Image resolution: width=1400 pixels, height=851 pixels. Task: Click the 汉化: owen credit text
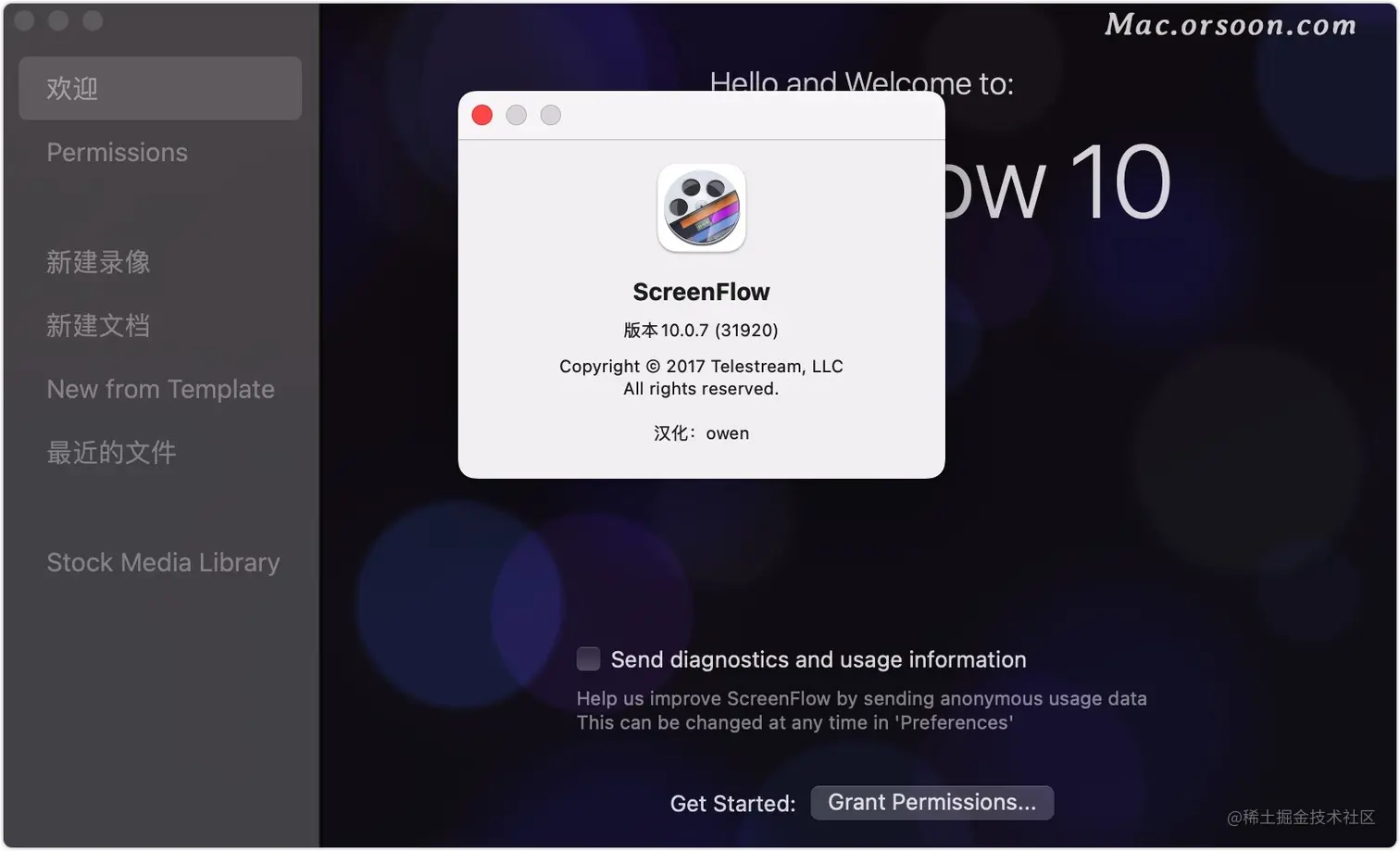pyautogui.click(x=701, y=432)
